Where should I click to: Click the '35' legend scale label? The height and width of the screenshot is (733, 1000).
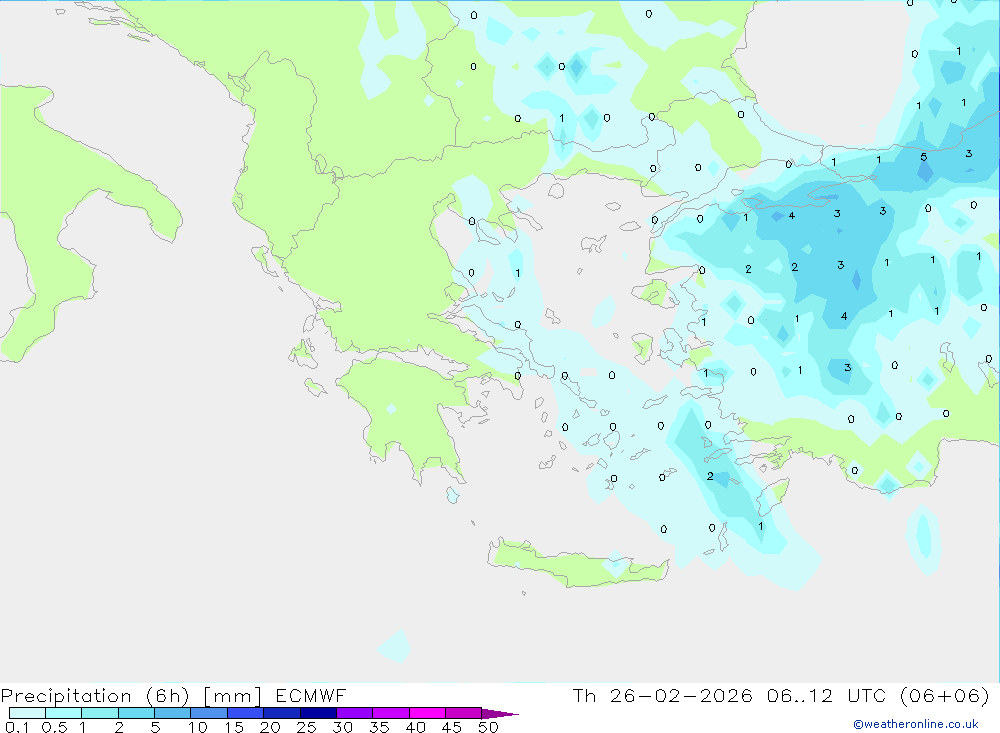[x=379, y=727]
